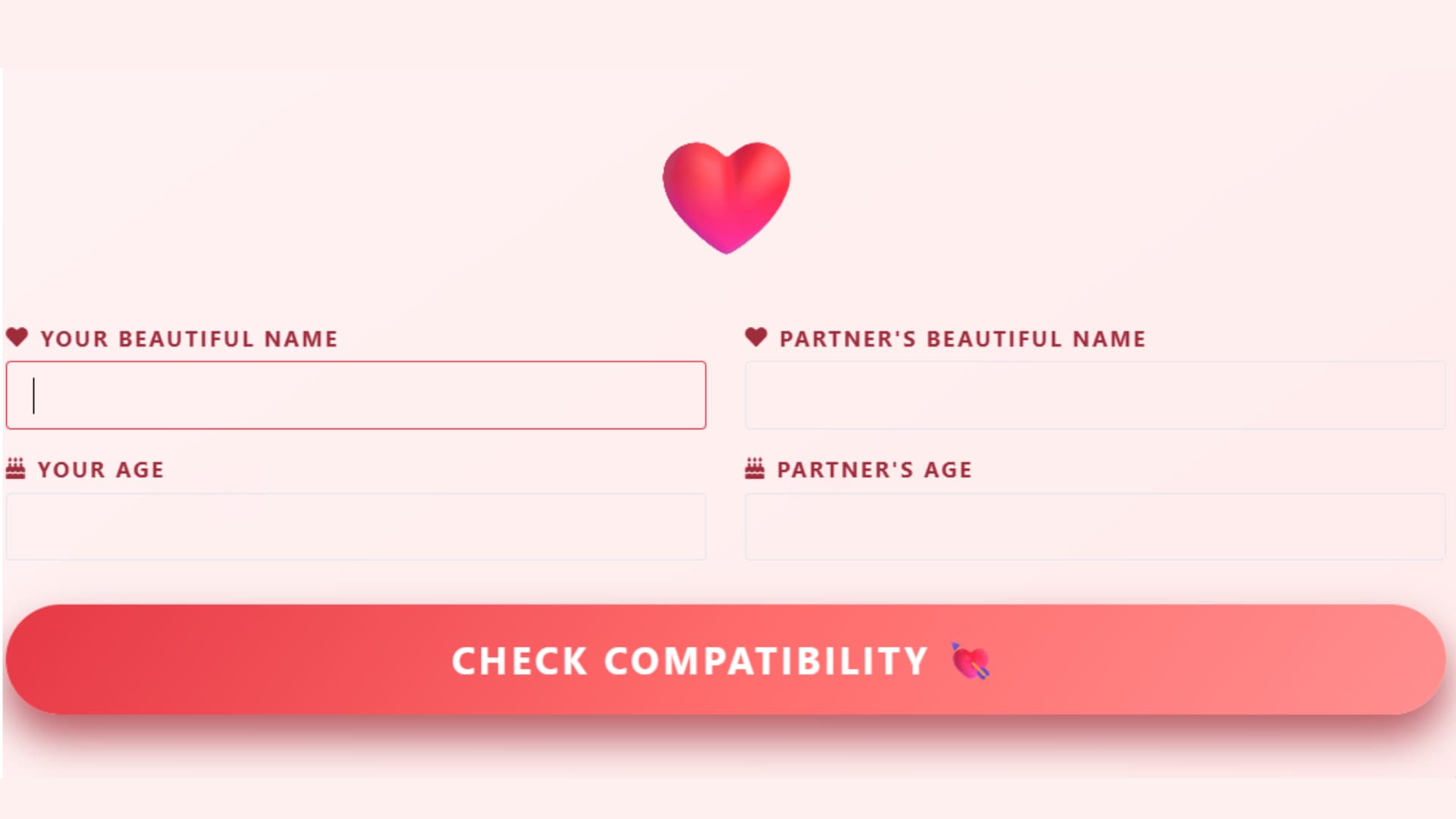Click the "Your Beautiful Name" label text
The image size is (1456, 819).
coord(189,339)
